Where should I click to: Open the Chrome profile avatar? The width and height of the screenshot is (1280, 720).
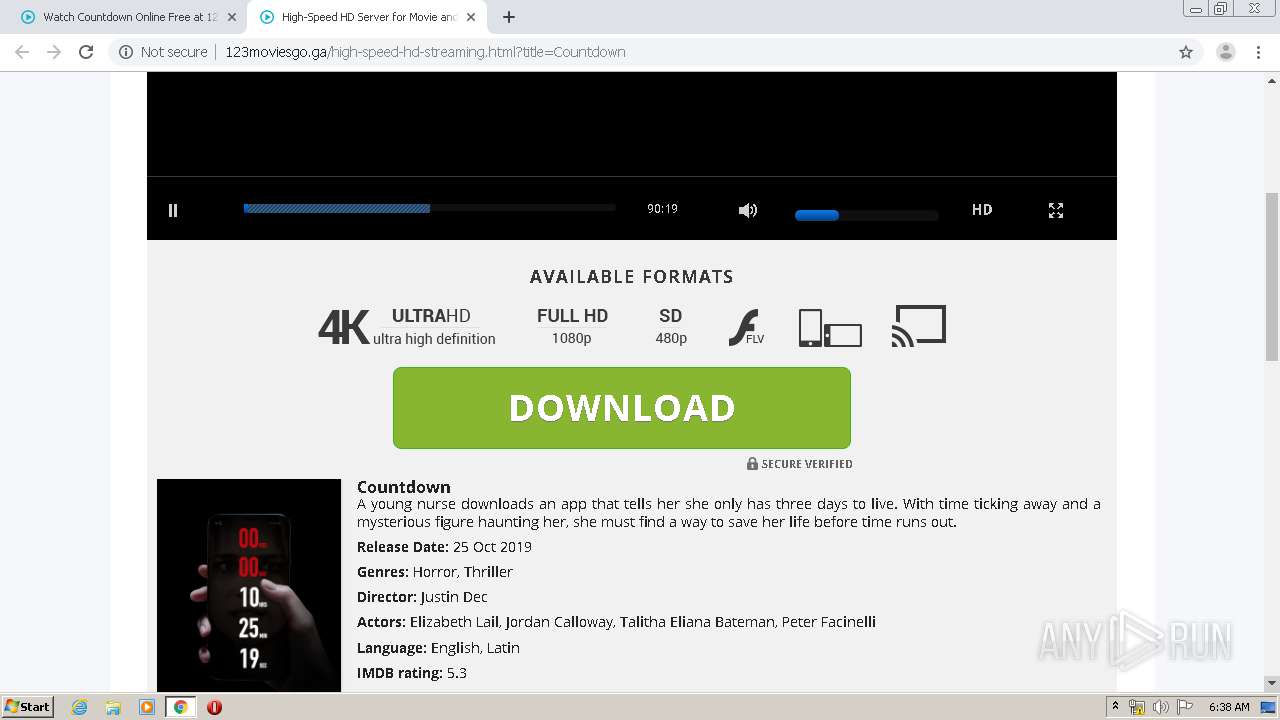click(1226, 52)
